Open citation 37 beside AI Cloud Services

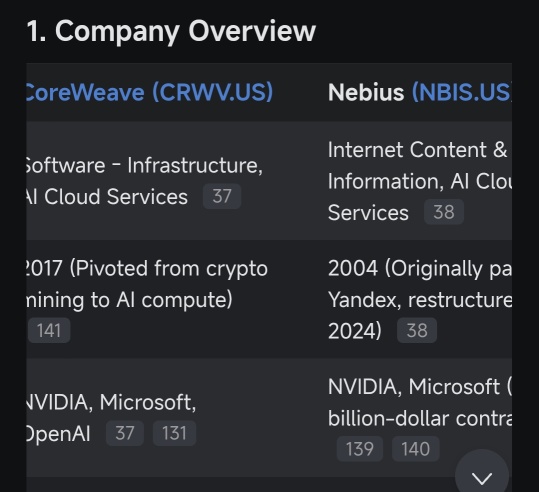(x=222, y=196)
